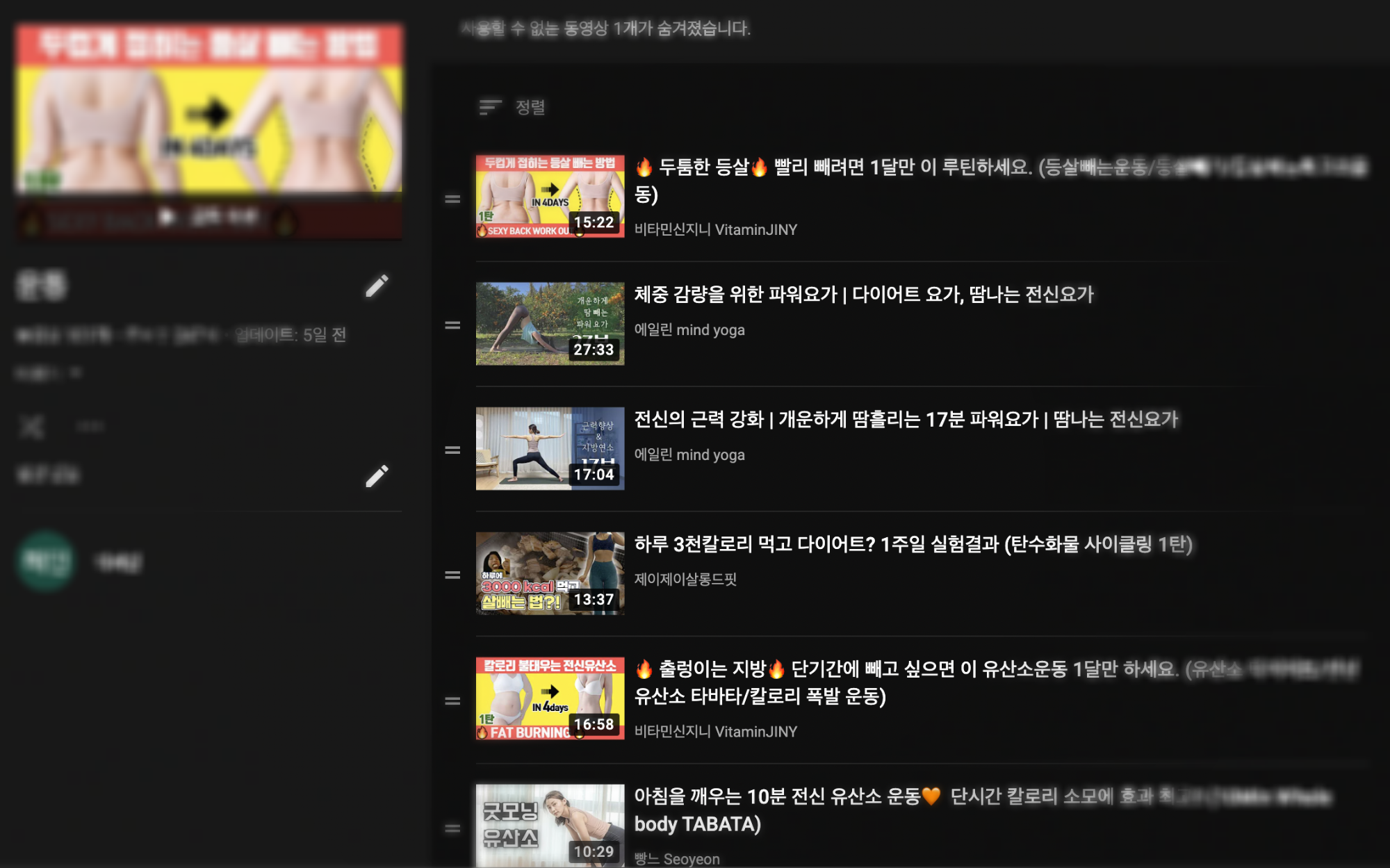The image size is (1390, 868).
Task: Open thumbnail of 17:04 yoga video
Action: (550, 448)
